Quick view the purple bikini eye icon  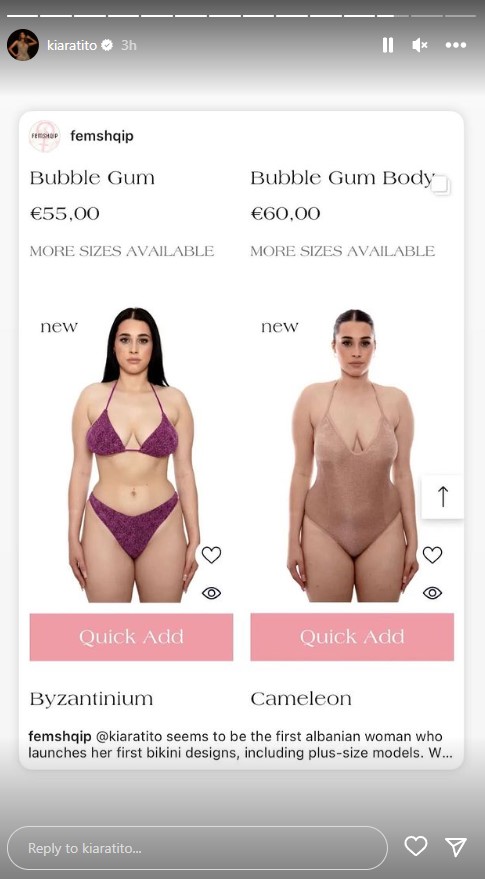pyautogui.click(x=211, y=593)
